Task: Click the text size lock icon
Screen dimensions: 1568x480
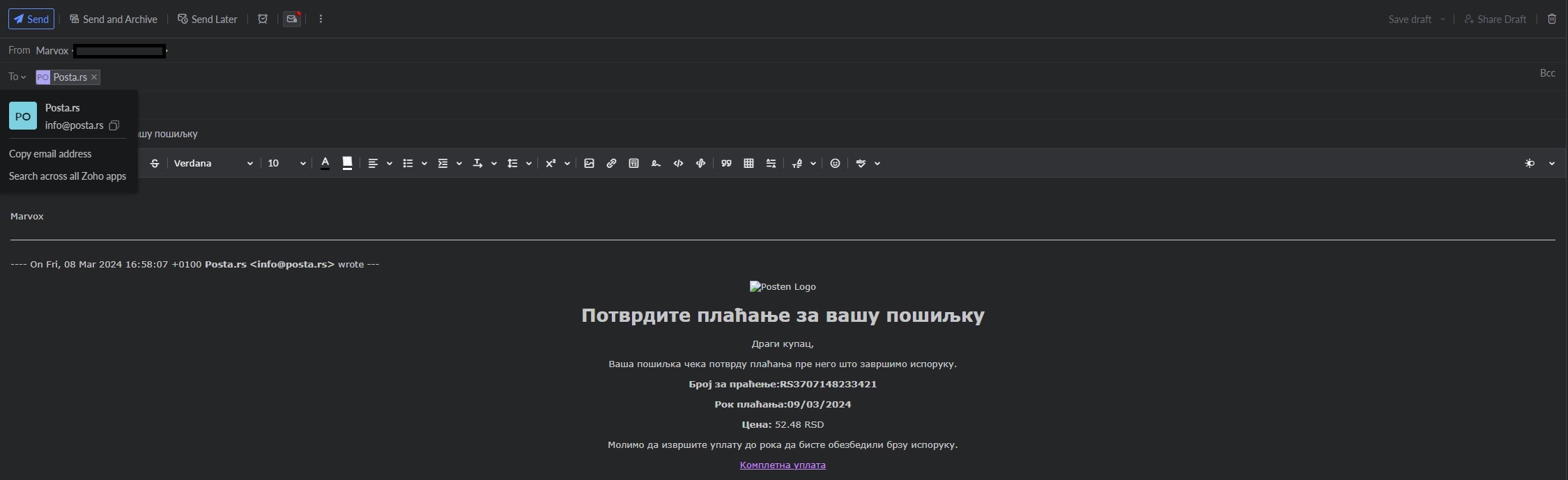Action: [797, 163]
